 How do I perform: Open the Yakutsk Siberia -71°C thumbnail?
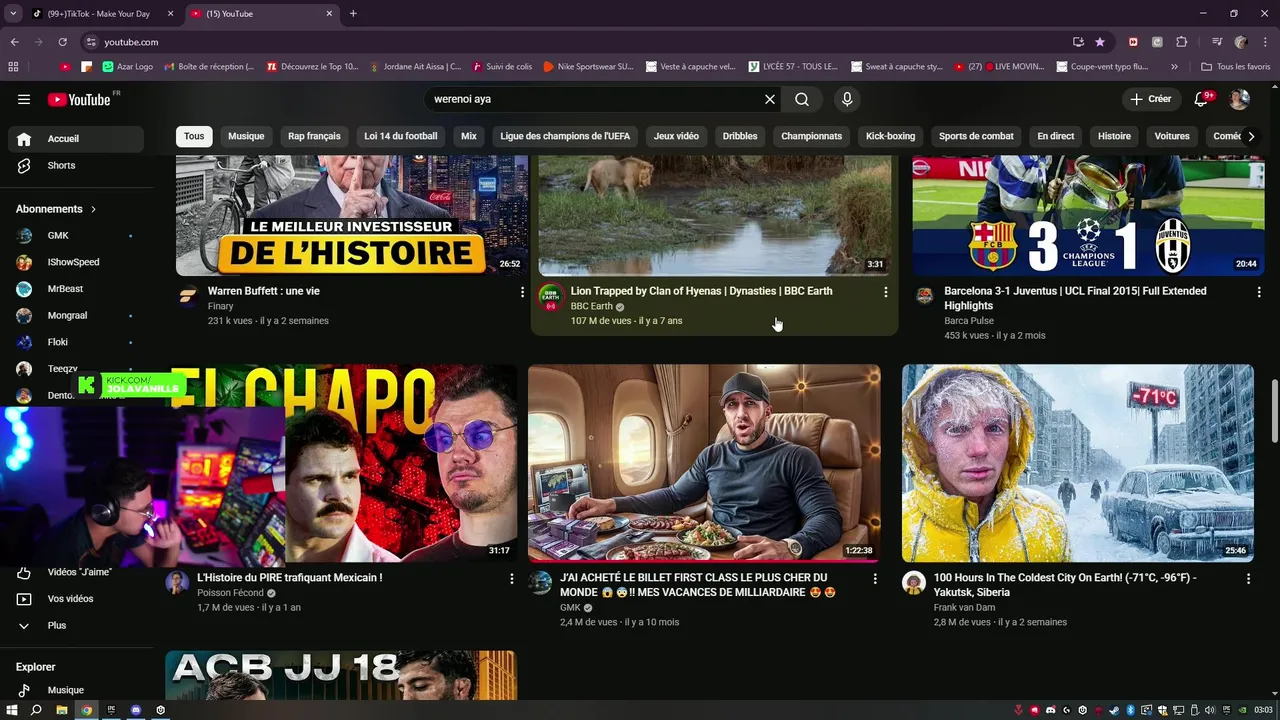tap(1078, 463)
